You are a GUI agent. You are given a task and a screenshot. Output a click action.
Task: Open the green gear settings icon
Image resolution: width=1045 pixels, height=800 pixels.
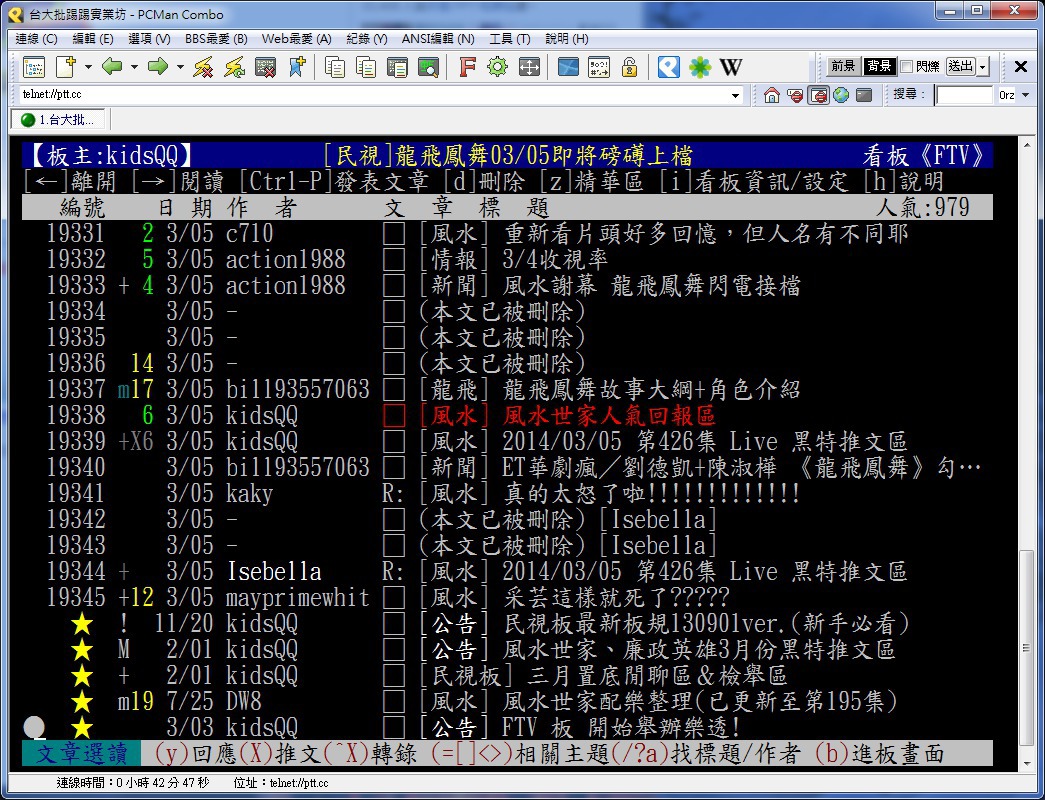pyautogui.click(x=498, y=67)
